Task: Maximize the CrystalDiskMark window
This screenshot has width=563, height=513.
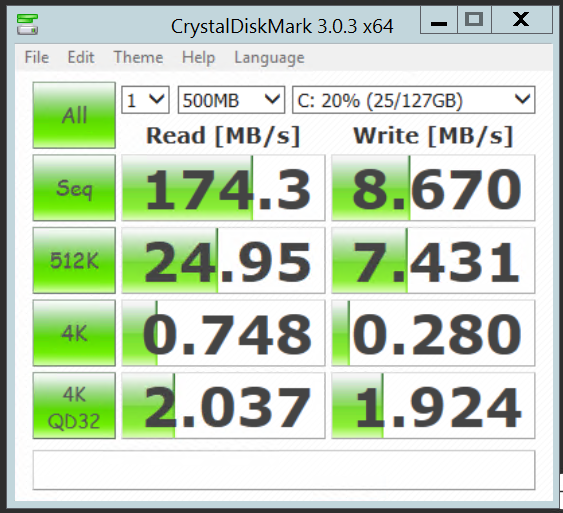Action: 474,20
